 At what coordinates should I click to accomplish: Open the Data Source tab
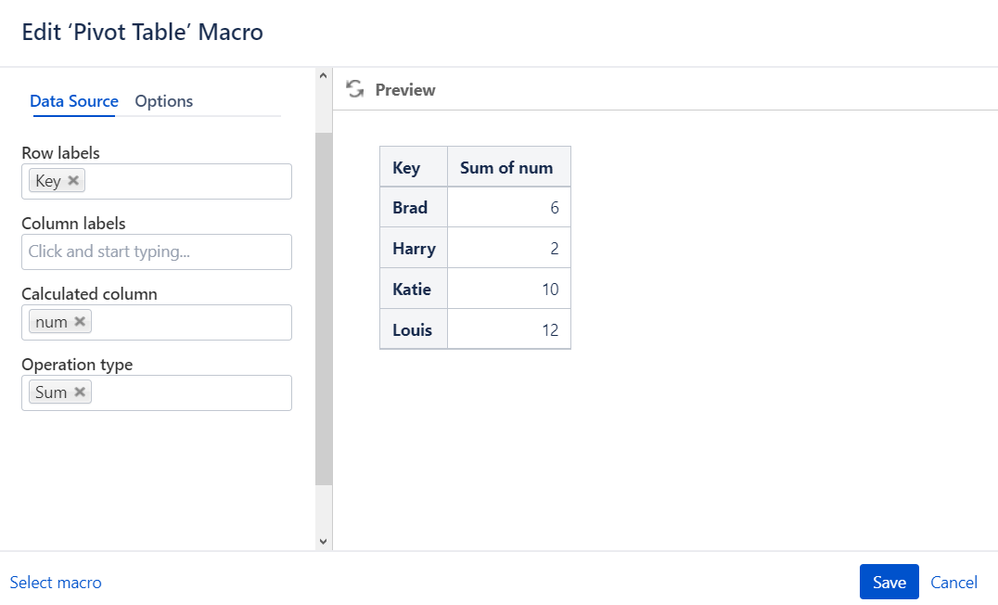74,101
